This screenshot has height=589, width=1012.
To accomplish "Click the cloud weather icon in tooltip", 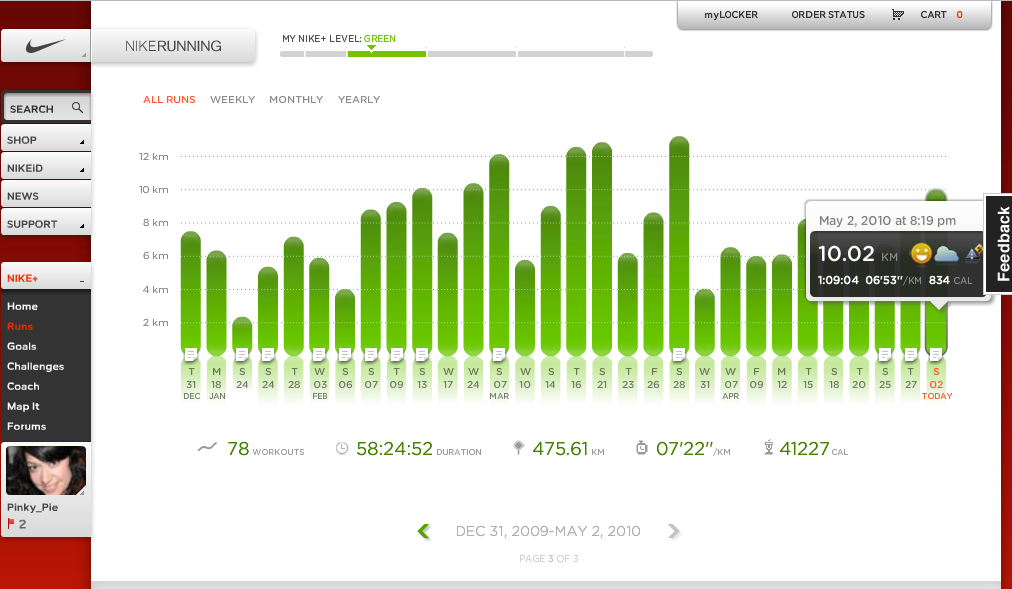I will (x=946, y=254).
